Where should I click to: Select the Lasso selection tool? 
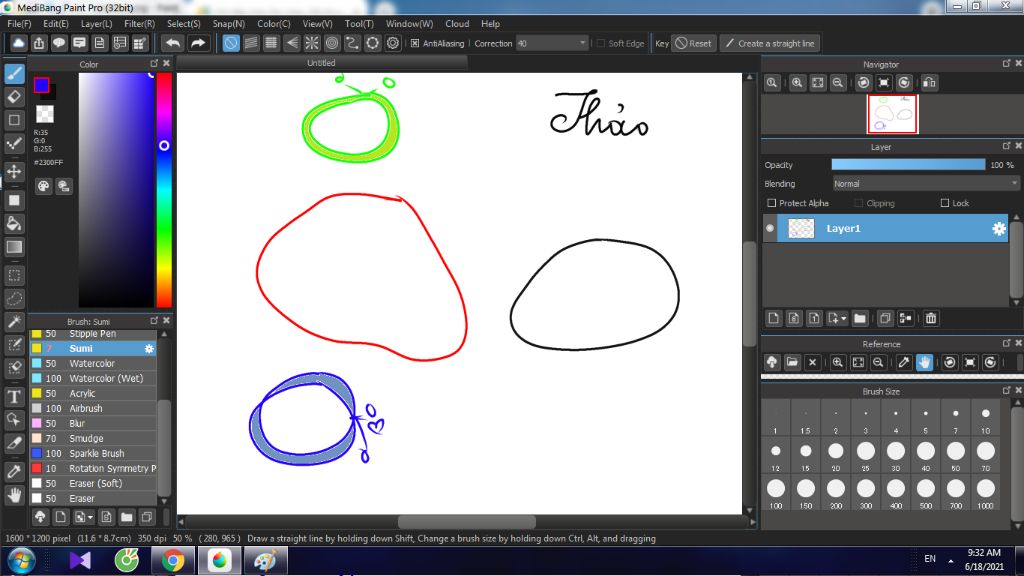pyautogui.click(x=14, y=298)
